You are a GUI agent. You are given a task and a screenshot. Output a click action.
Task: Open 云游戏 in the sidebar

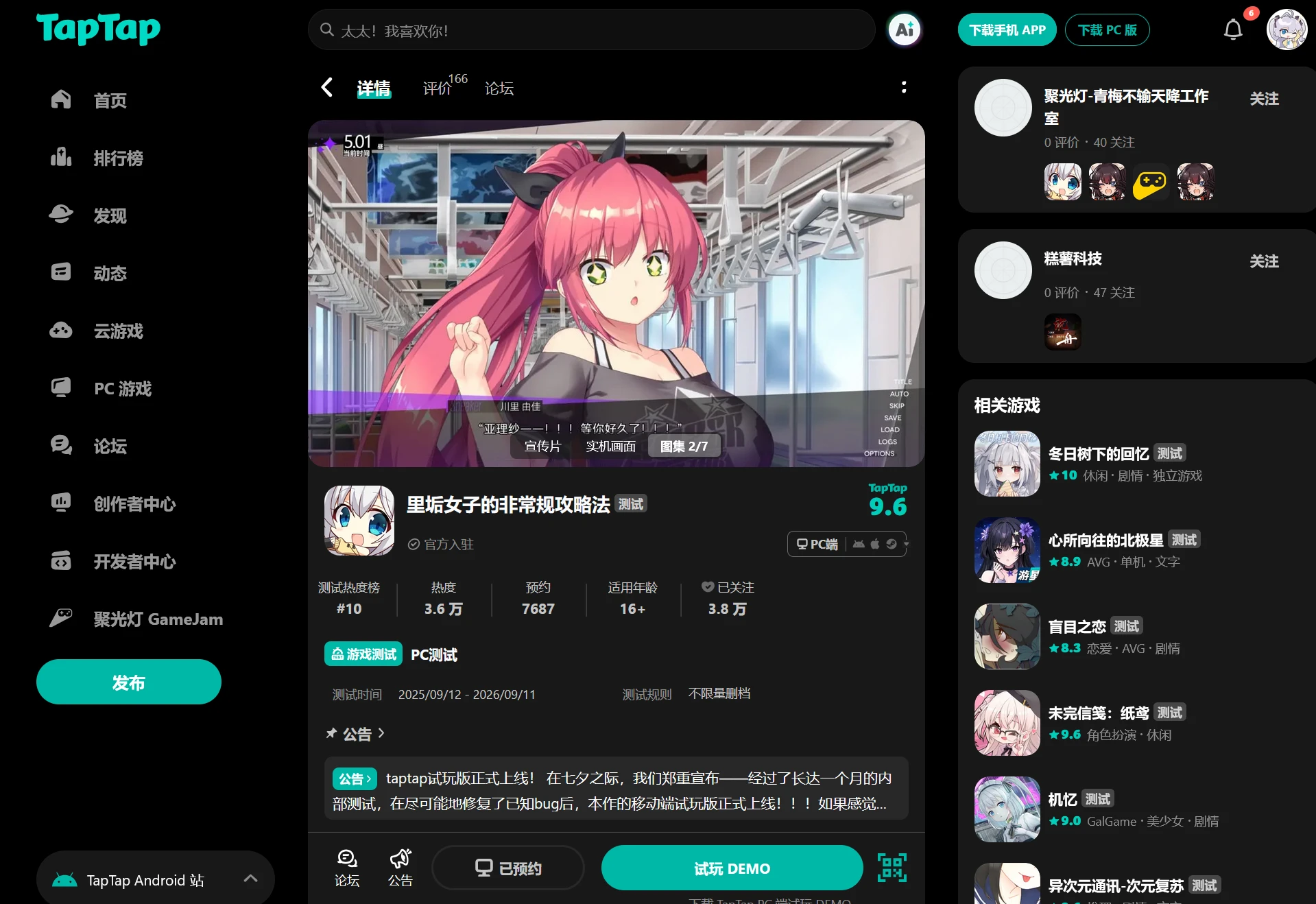pyautogui.click(x=119, y=331)
